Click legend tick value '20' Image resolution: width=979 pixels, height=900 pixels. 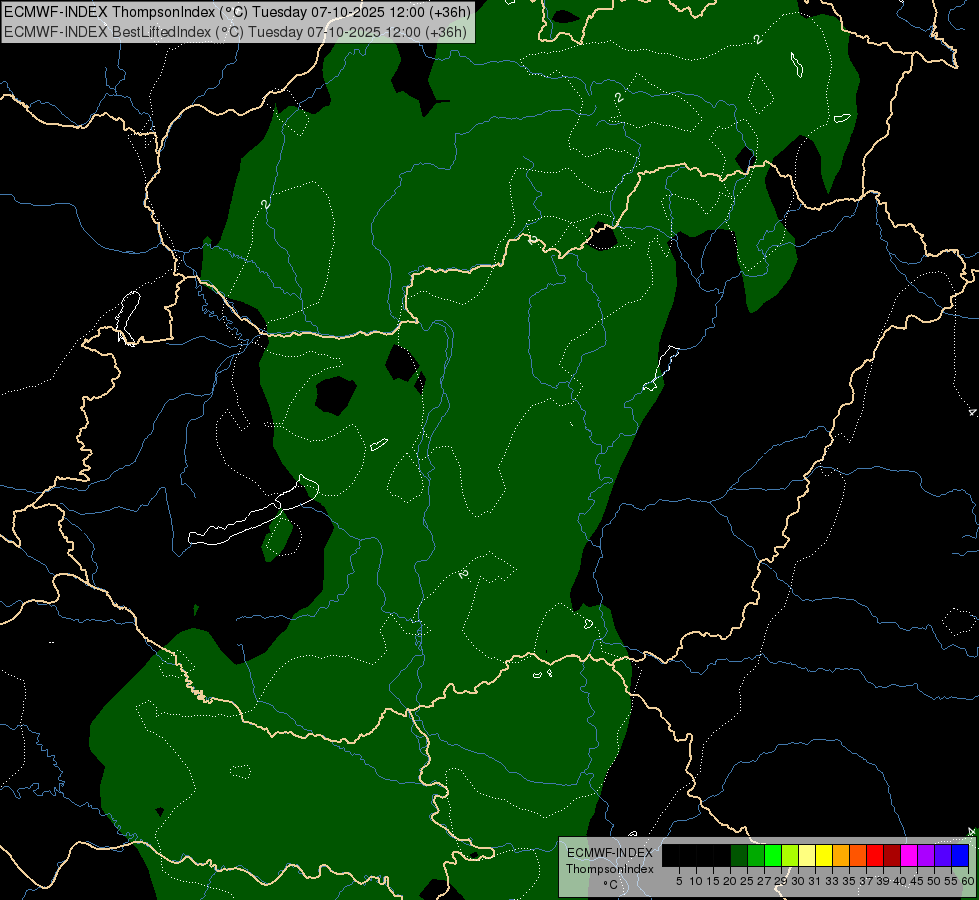click(x=730, y=881)
